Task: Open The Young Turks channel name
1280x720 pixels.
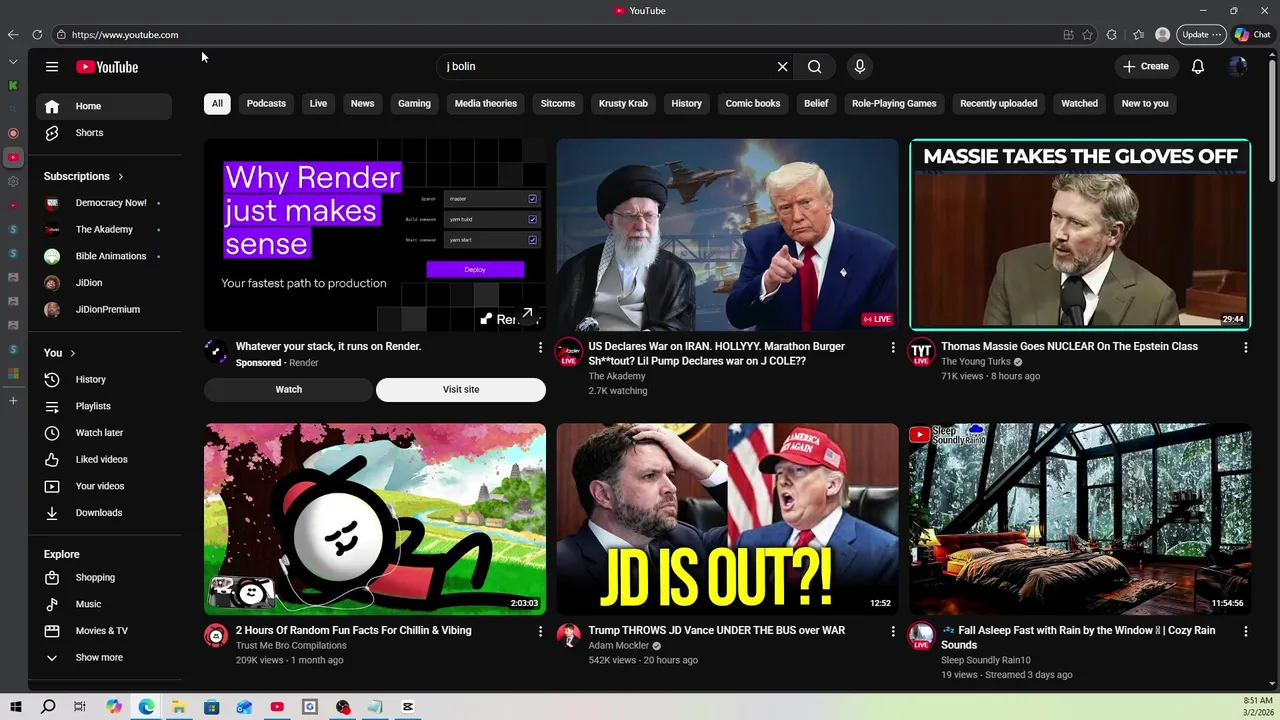Action: 976,362
